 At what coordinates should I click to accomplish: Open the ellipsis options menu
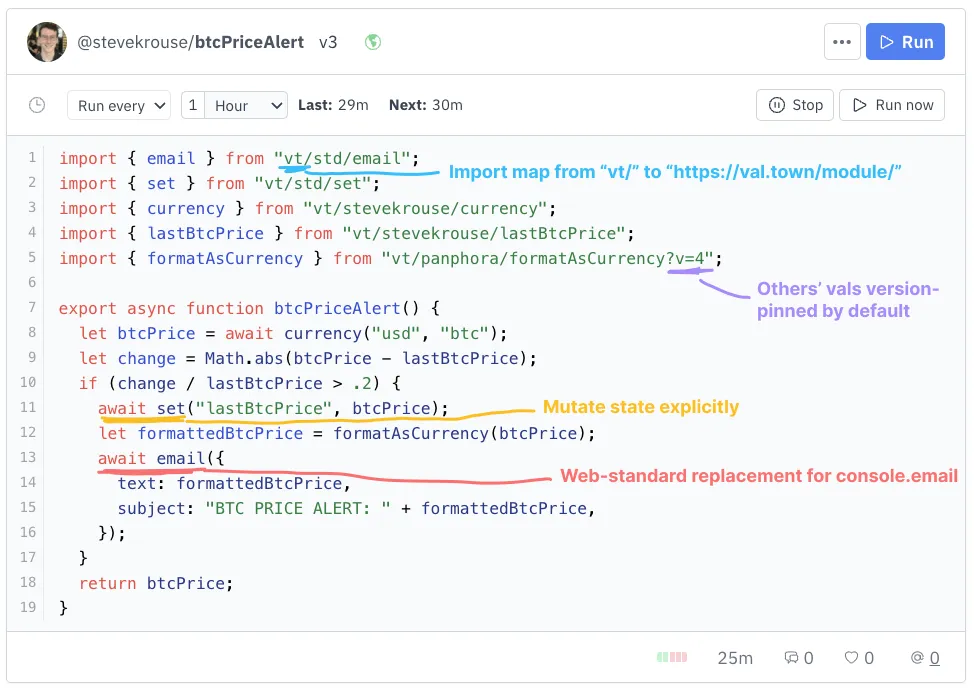(x=841, y=41)
